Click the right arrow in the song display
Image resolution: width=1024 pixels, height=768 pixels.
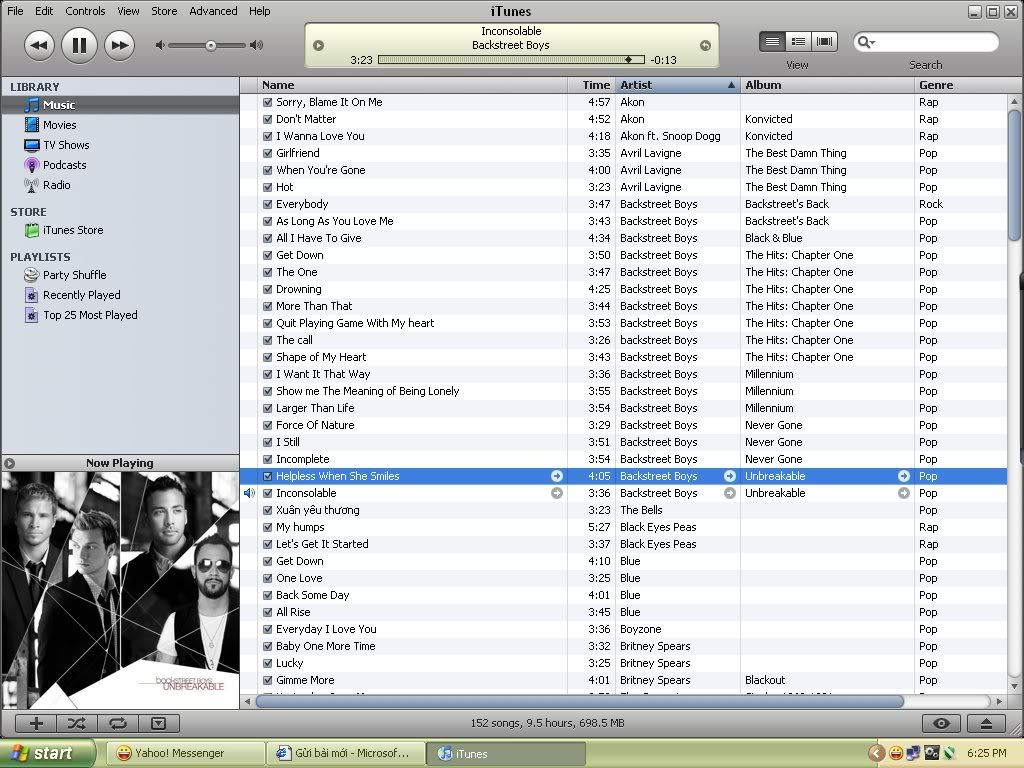[x=705, y=46]
